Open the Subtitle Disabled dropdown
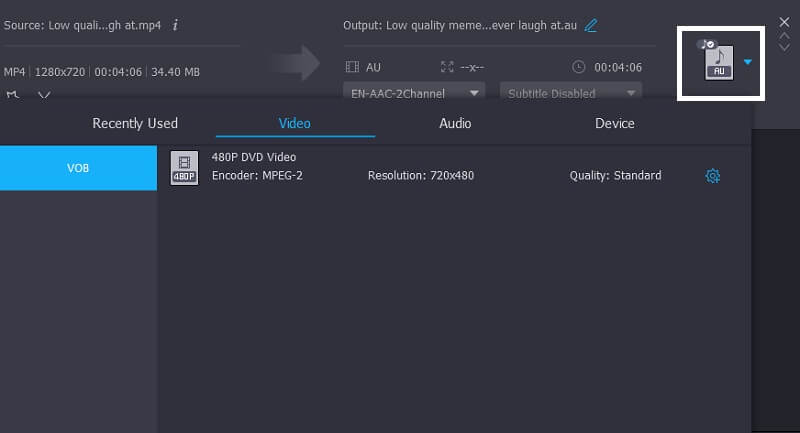The width and height of the screenshot is (800, 433). 572,93
